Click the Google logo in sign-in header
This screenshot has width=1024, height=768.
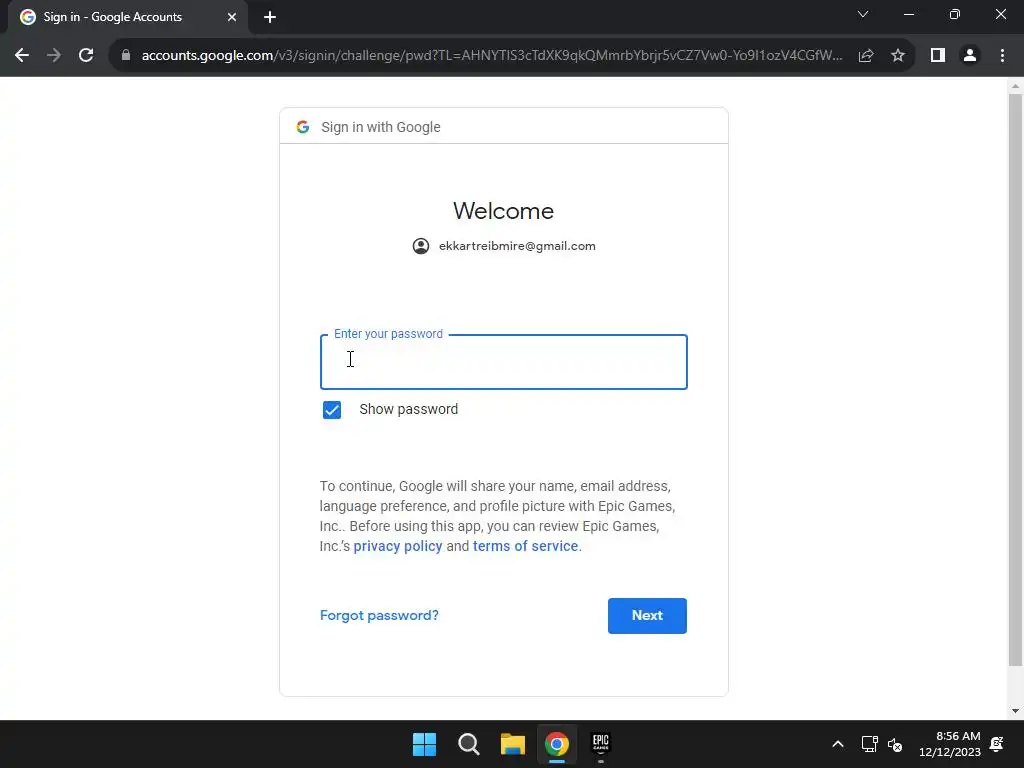coord(302,127)
